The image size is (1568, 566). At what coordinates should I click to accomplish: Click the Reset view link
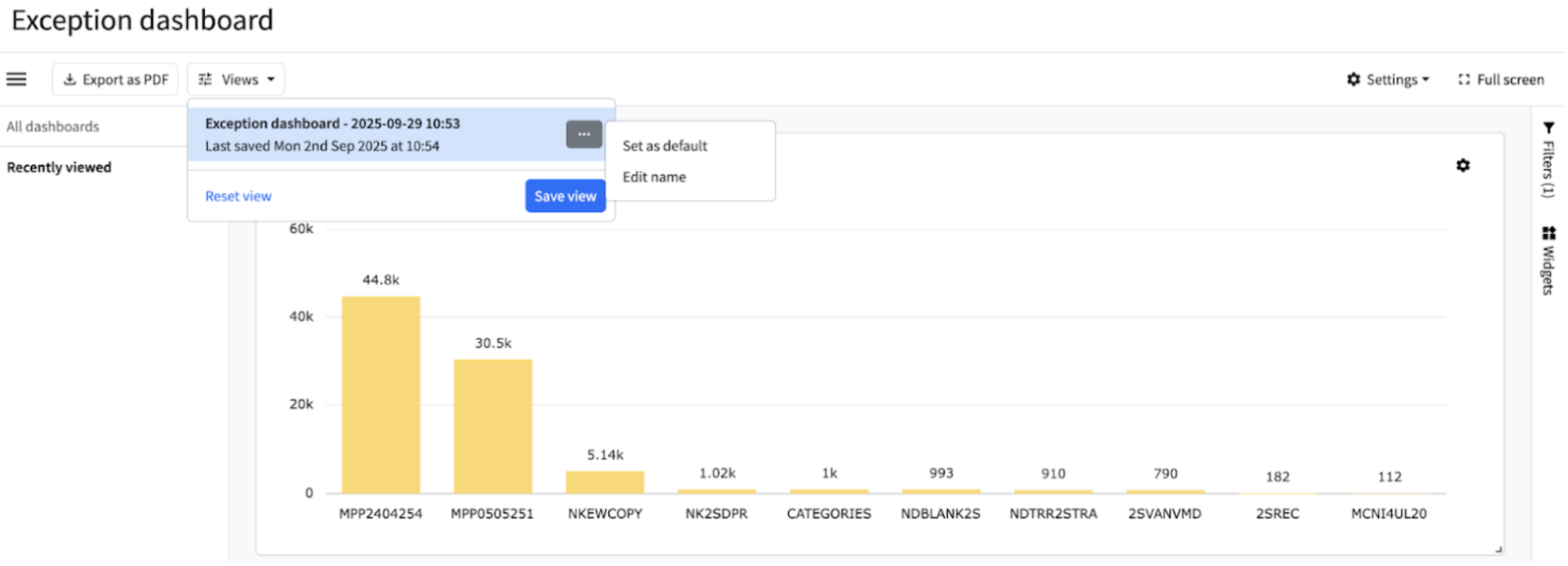click(238, 196)
